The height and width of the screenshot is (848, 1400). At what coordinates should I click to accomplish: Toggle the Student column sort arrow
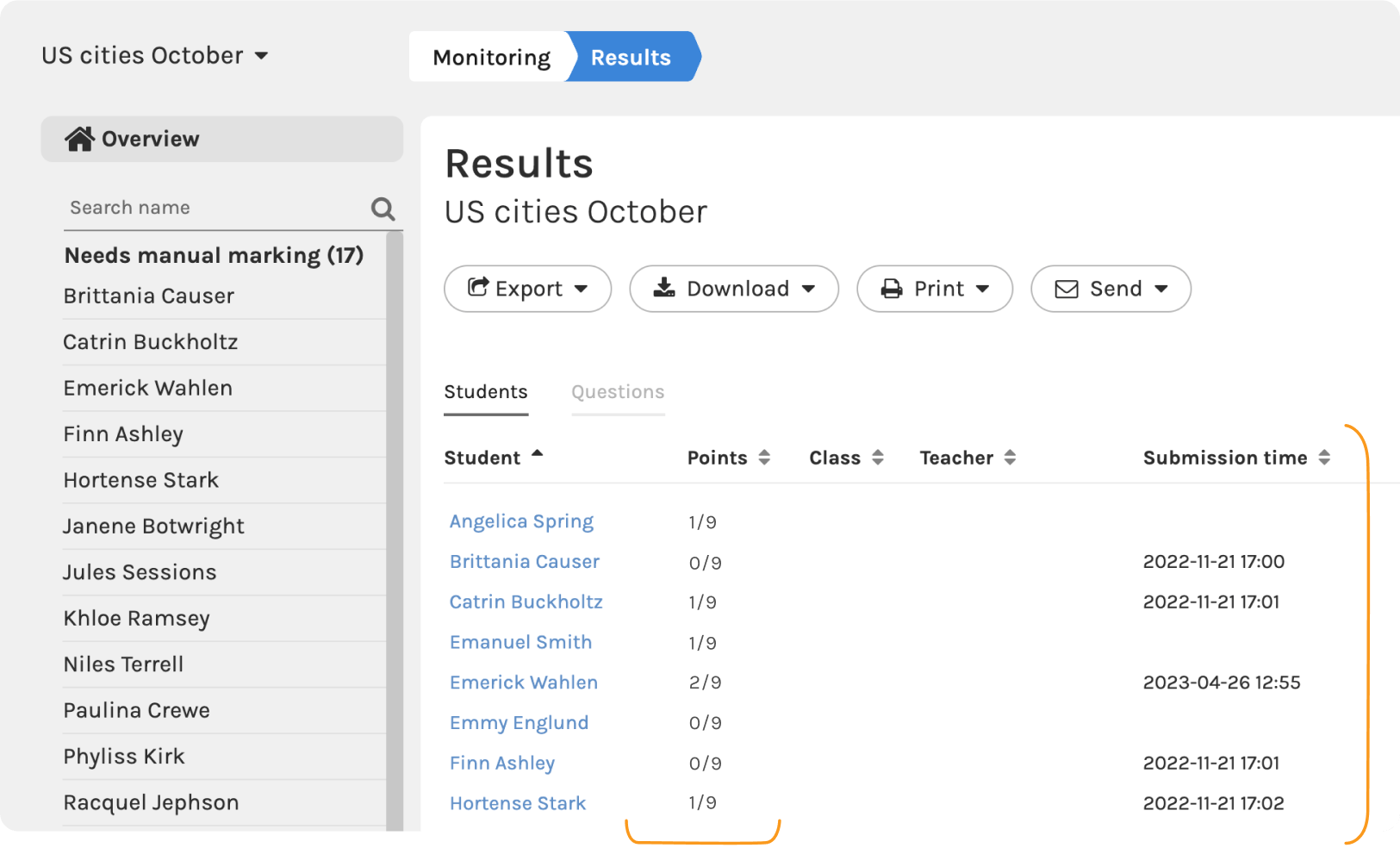click(x=538, y=453)
